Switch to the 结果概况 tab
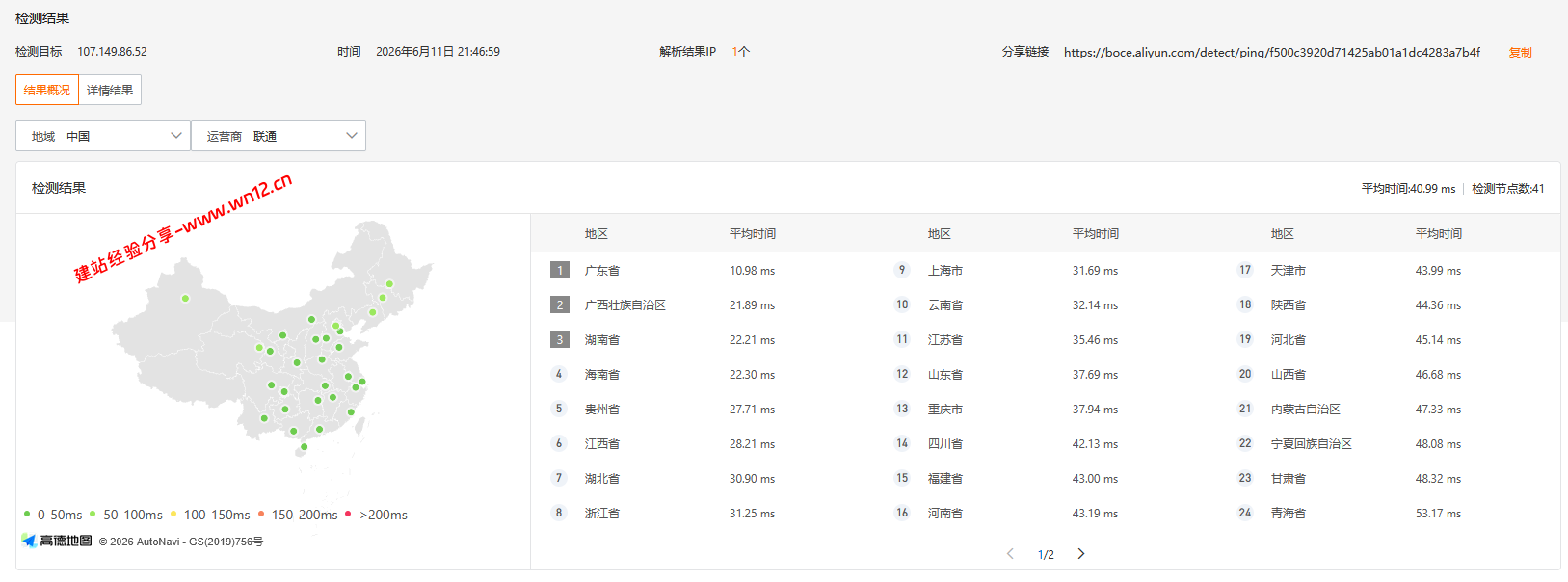1568x582 pixels. (47, 90)
